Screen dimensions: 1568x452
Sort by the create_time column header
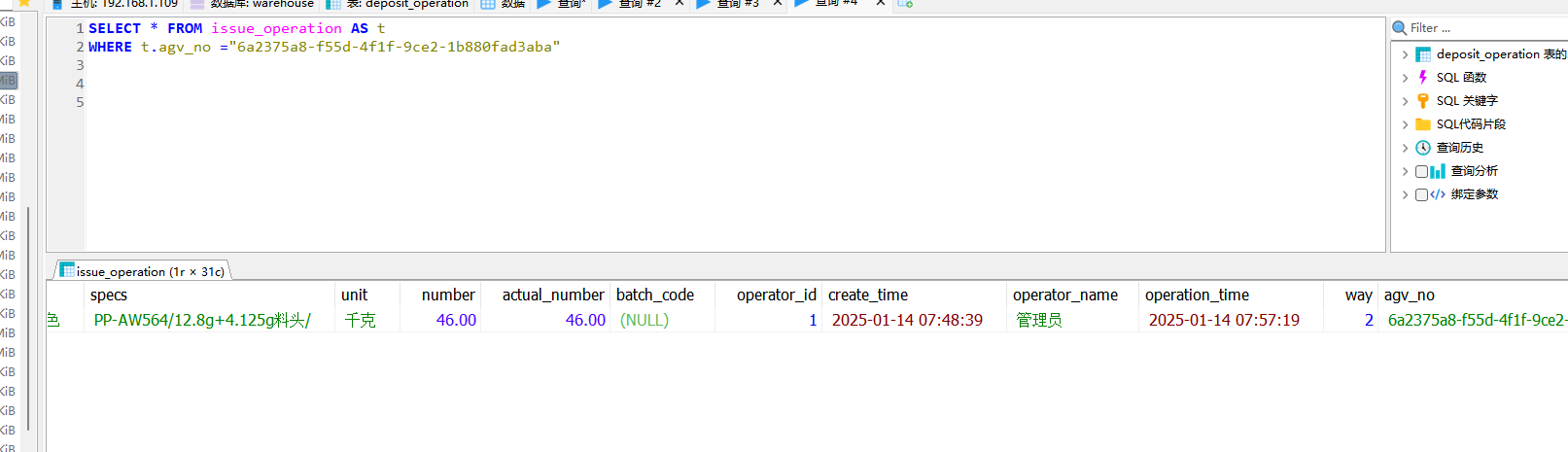coord(867,295)
